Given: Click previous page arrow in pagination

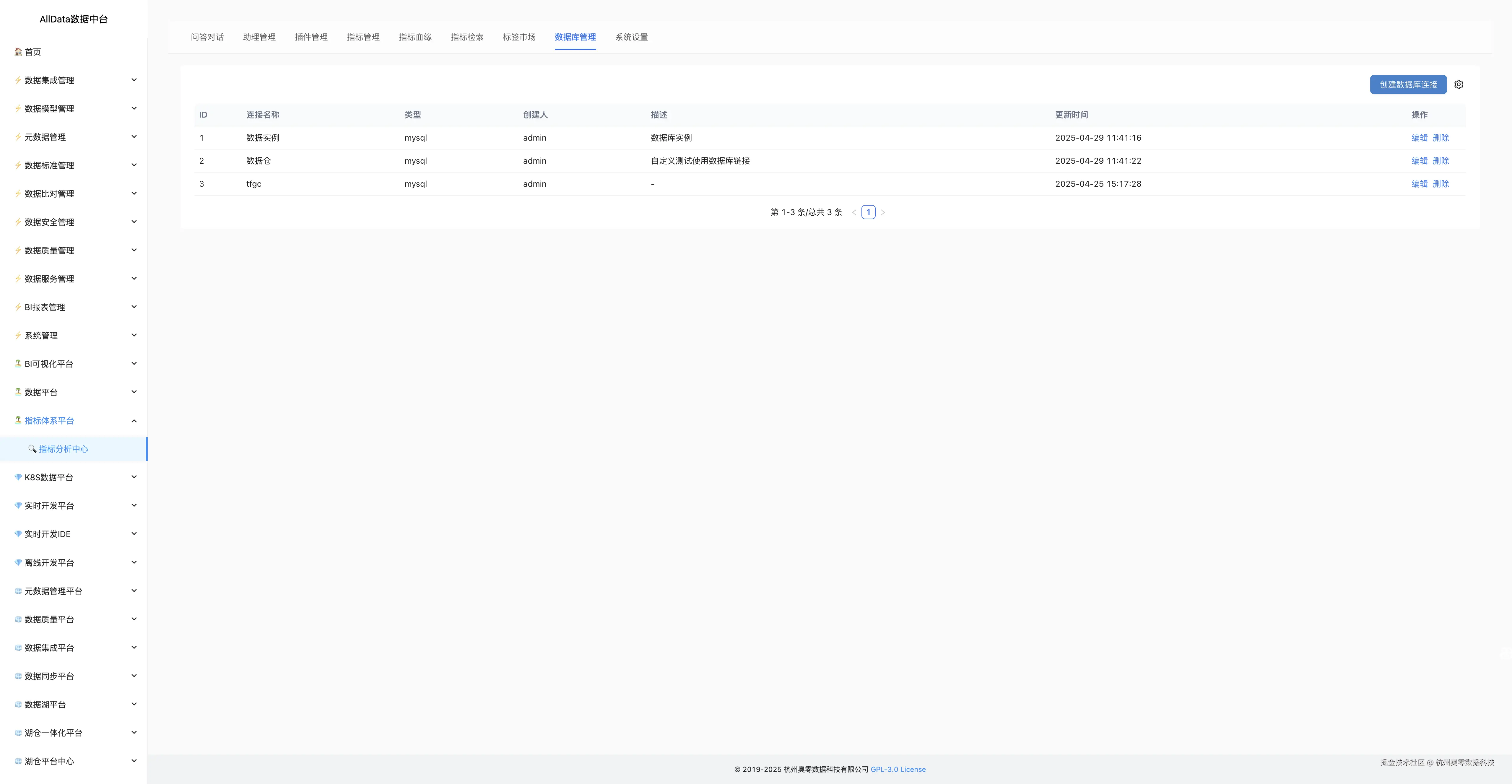Looking at the screenshot, I should (854, 212).
